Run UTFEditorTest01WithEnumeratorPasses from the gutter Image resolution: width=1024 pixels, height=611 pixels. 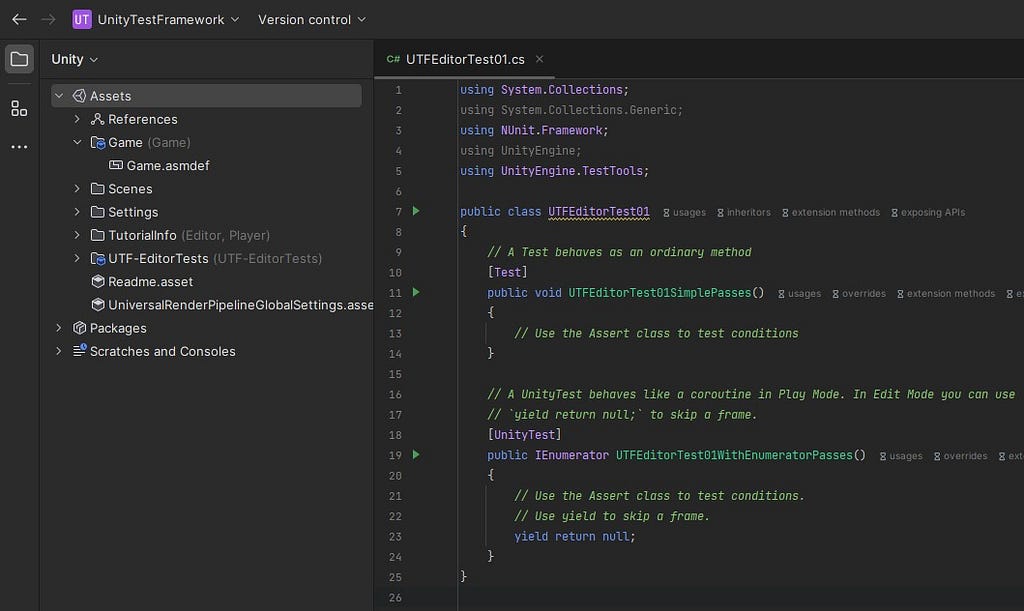(x=416, y=455)
